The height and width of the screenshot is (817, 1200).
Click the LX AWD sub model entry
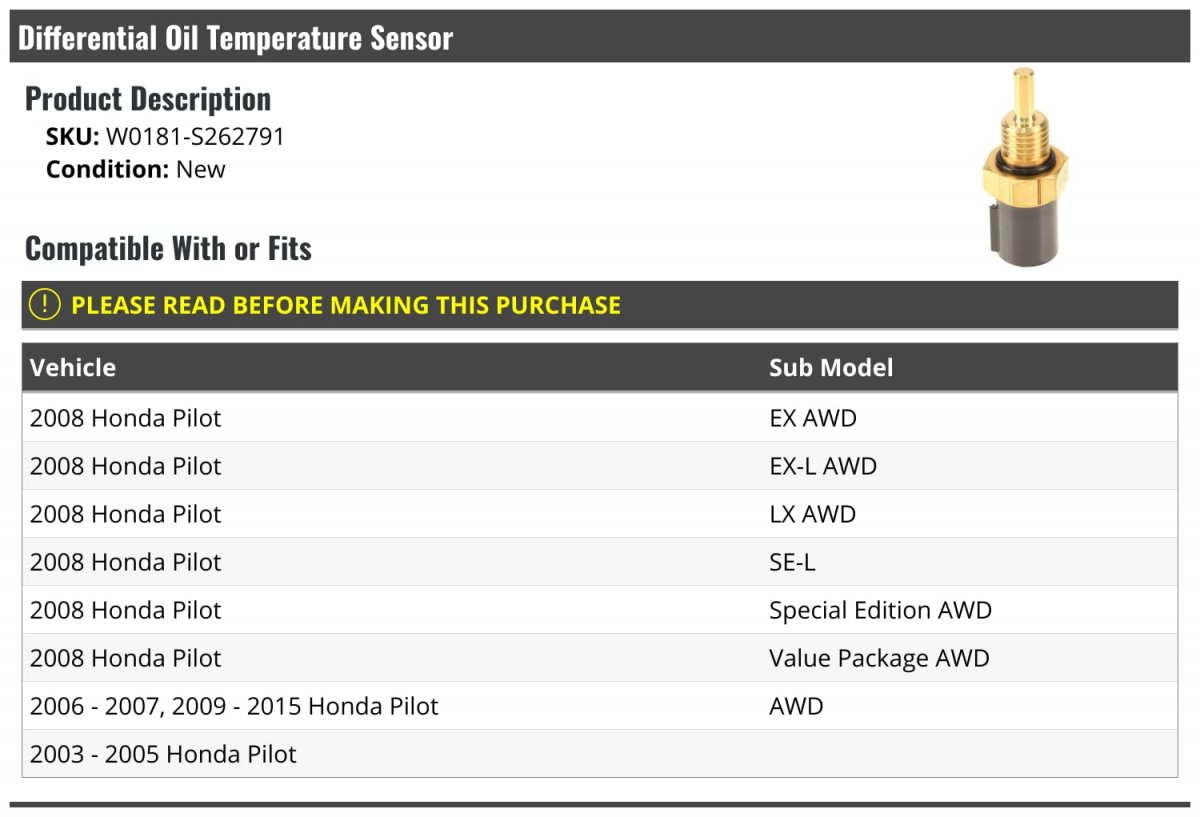pyautogui.click(x=812, y=514)
